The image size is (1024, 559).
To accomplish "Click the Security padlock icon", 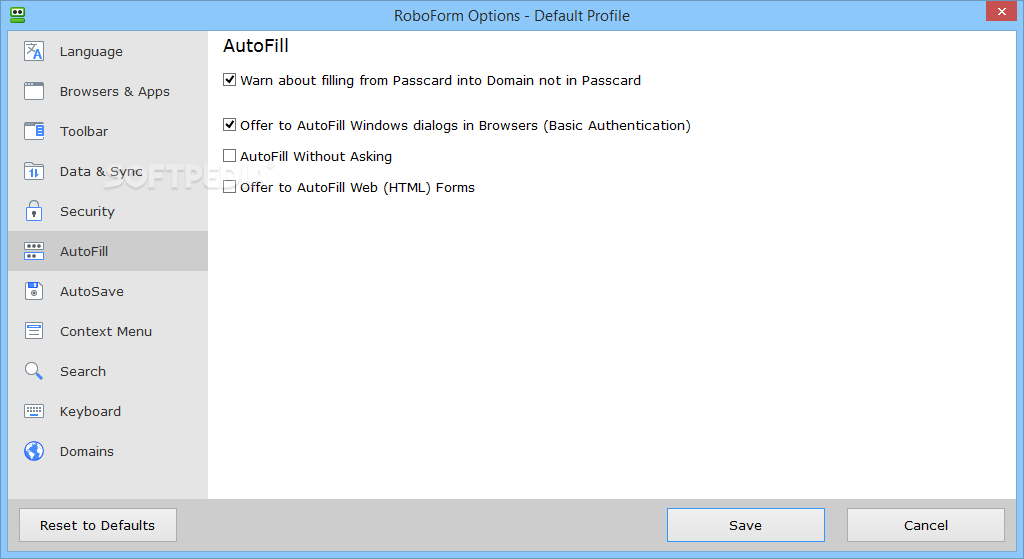I will [x=33, y=211].
